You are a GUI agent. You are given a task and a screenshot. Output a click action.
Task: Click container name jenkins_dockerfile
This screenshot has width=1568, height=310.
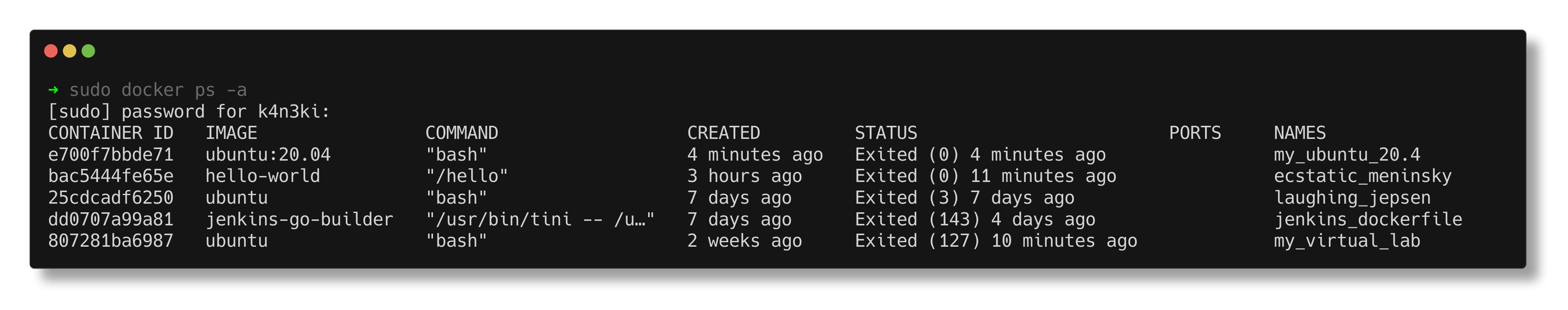1368,219
